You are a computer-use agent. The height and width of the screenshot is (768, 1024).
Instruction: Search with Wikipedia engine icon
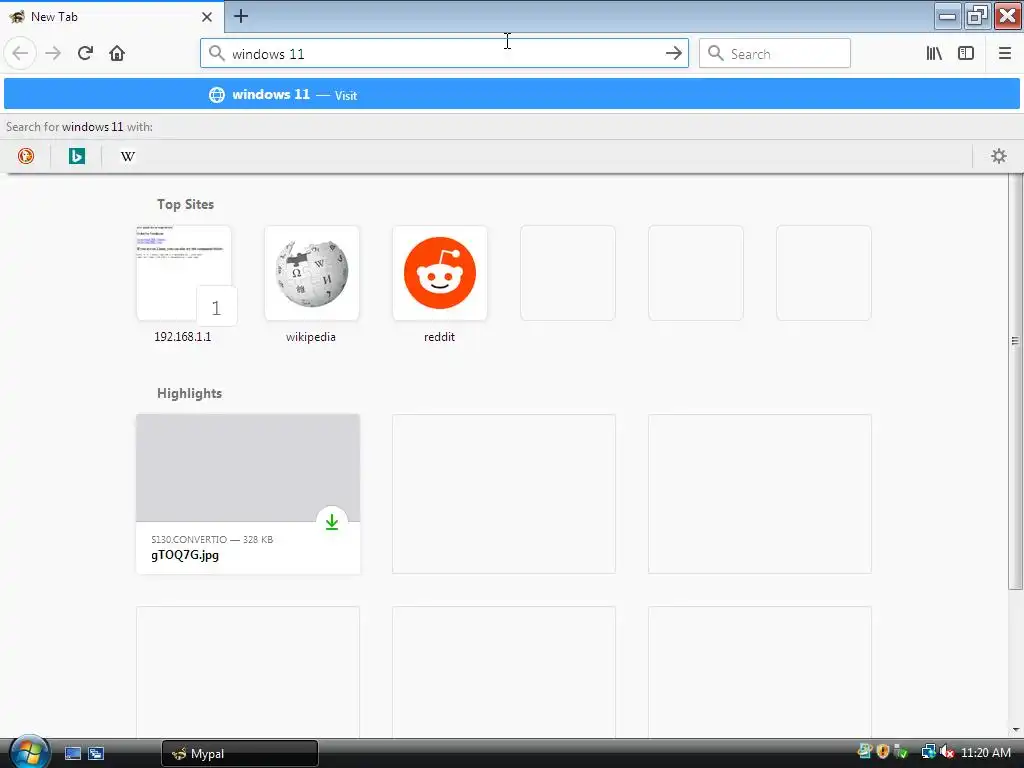tap(128, 156)
